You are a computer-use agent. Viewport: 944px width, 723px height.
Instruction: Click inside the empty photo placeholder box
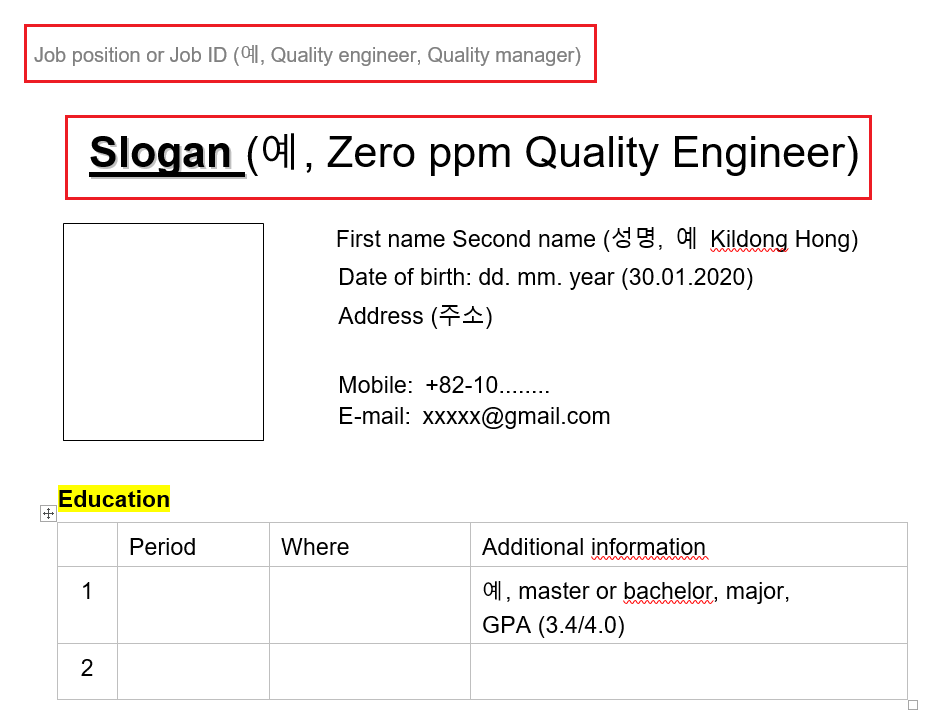163,332
